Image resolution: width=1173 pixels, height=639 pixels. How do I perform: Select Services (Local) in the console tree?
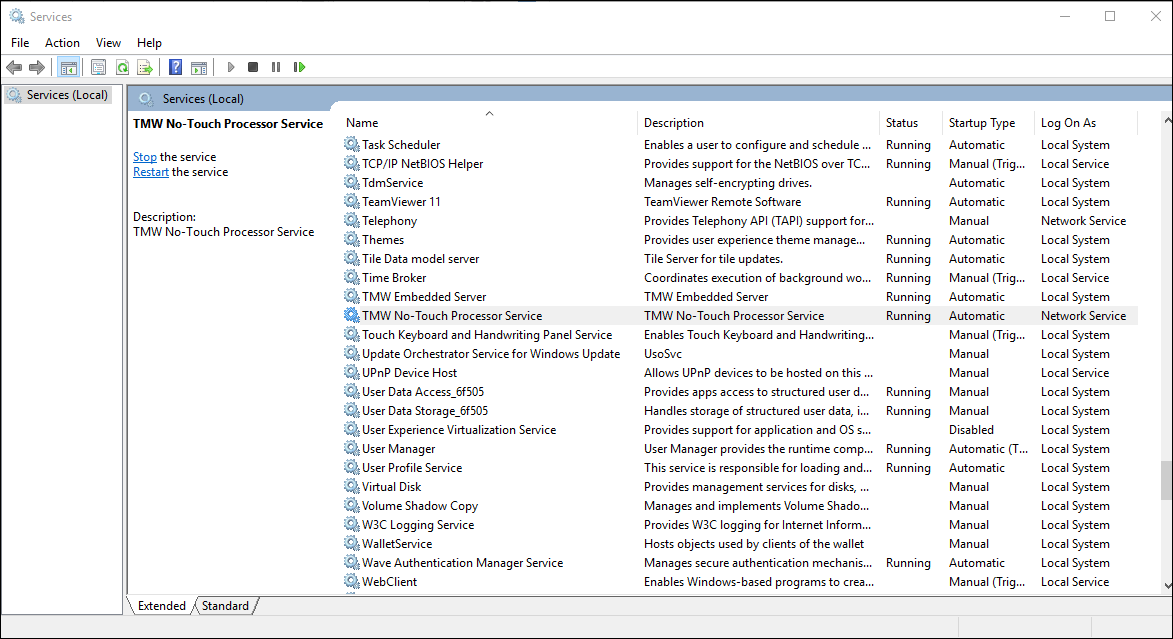click(67, 95)
